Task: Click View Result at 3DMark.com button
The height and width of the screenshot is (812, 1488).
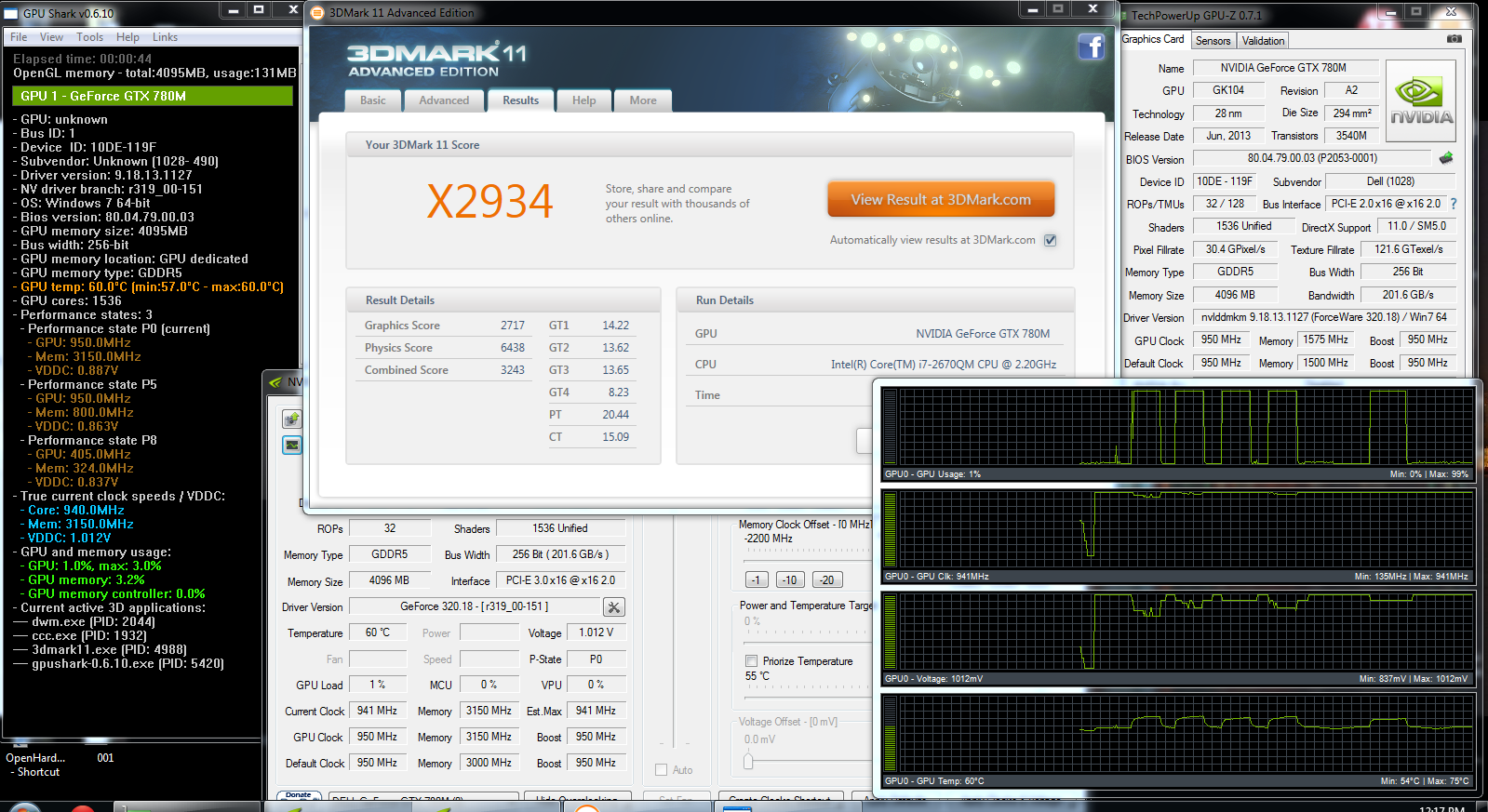Action: [941, 199]
